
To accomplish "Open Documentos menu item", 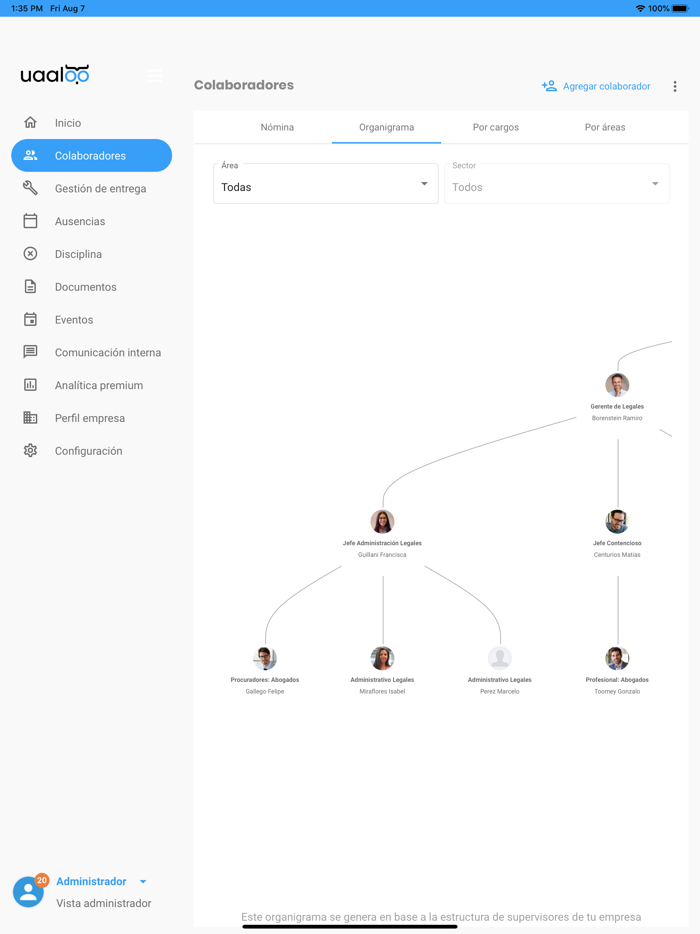I will 92,287.
